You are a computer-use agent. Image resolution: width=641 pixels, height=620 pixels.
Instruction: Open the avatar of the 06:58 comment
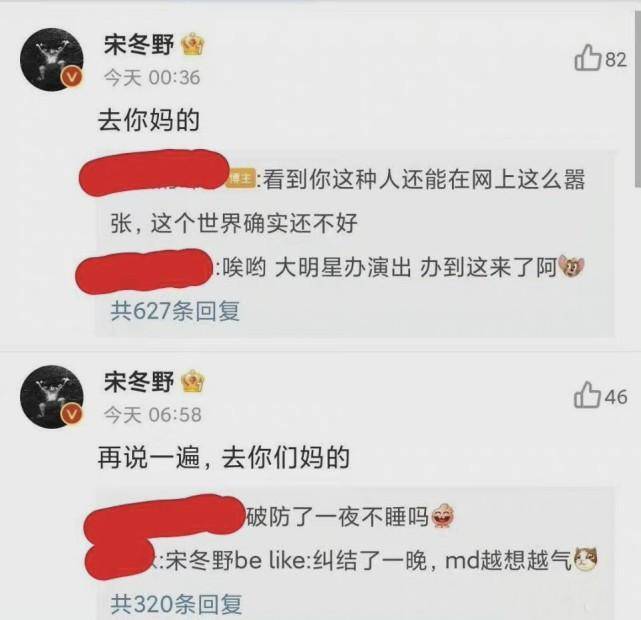pos(52,396)
